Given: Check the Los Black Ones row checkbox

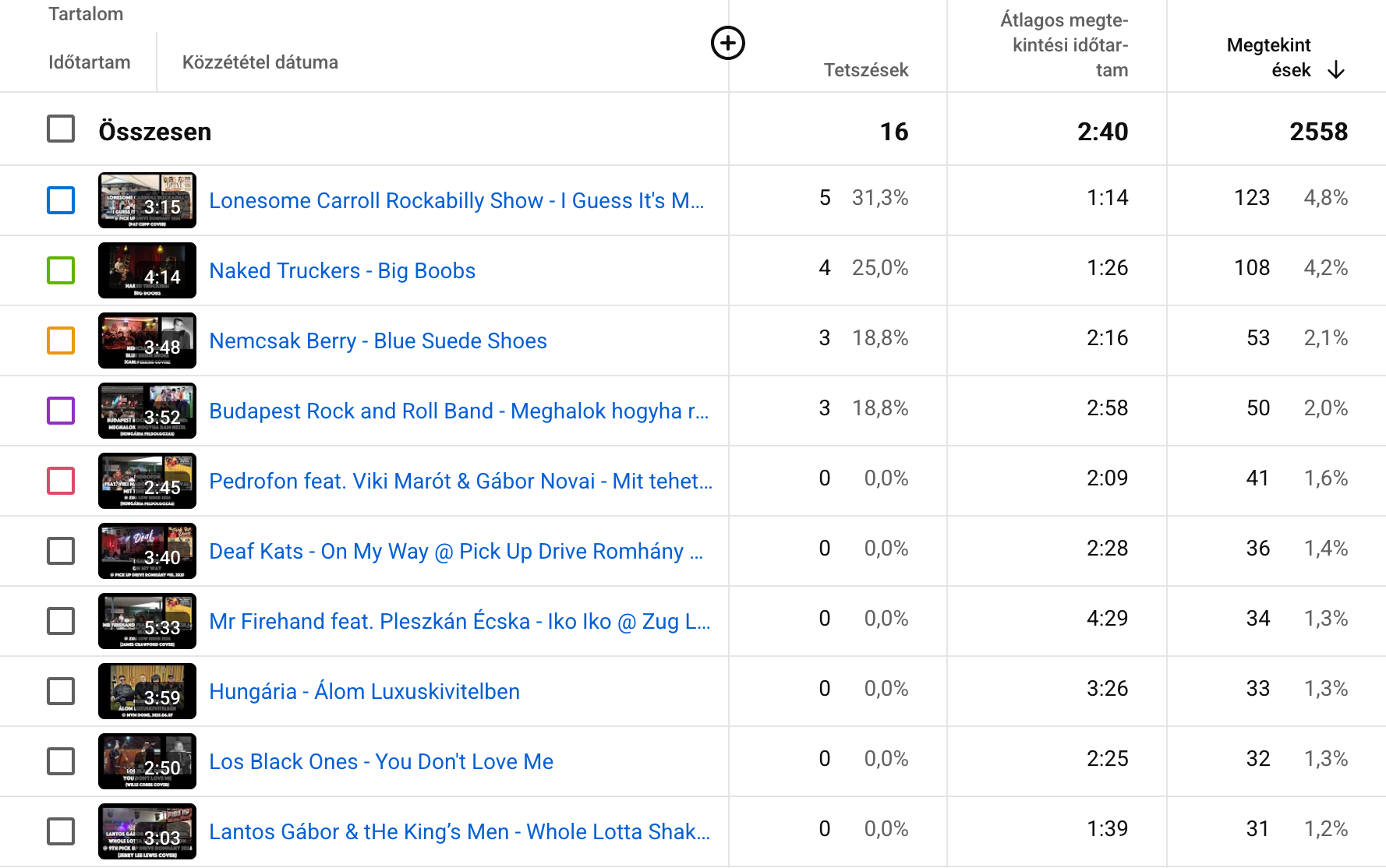Looking at the screenshot, I should [61, 761].
